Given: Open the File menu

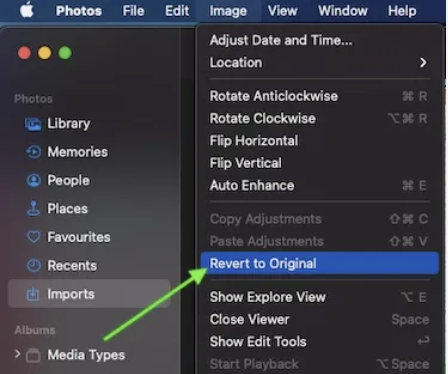Looking at the screenshot, I should 133,11.
